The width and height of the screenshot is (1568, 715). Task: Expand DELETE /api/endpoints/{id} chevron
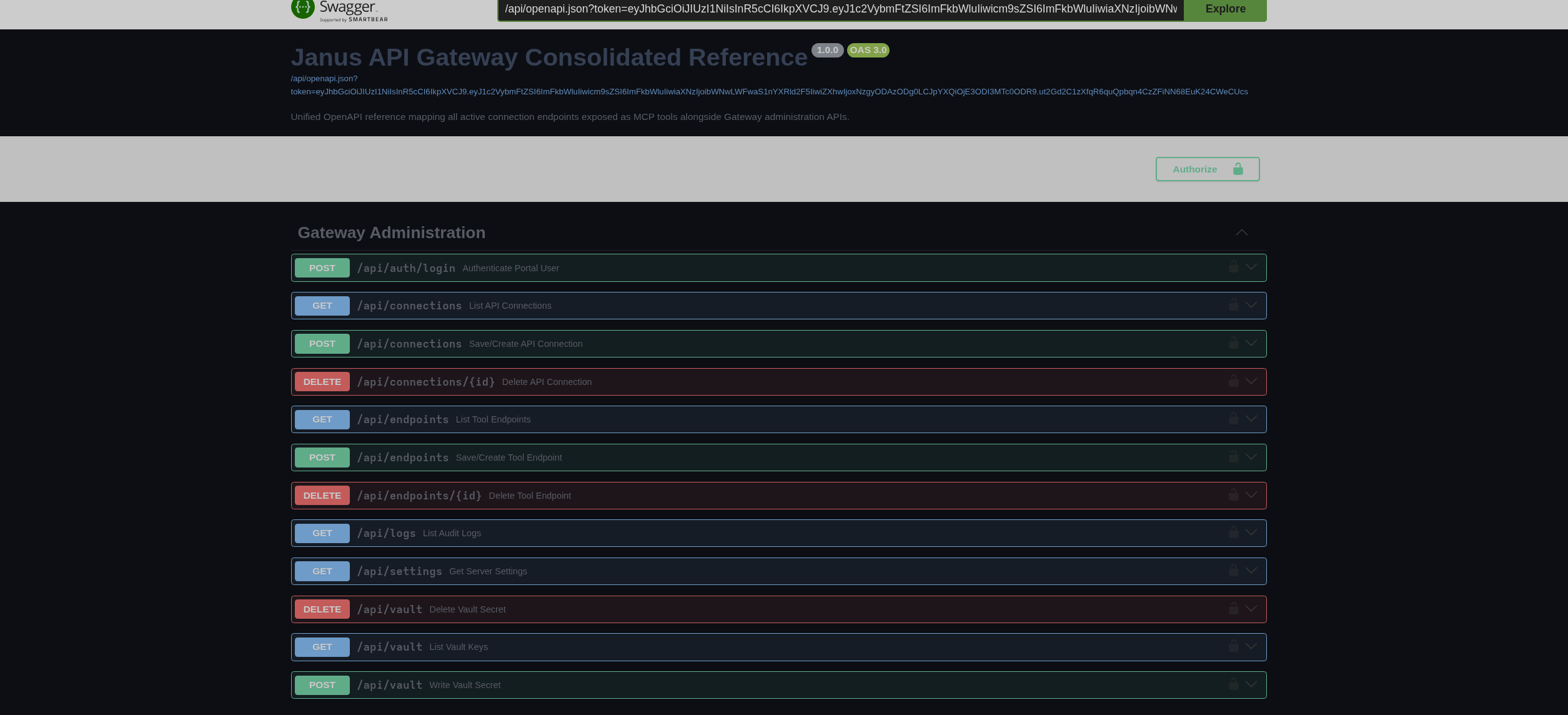click(1251, 495)
